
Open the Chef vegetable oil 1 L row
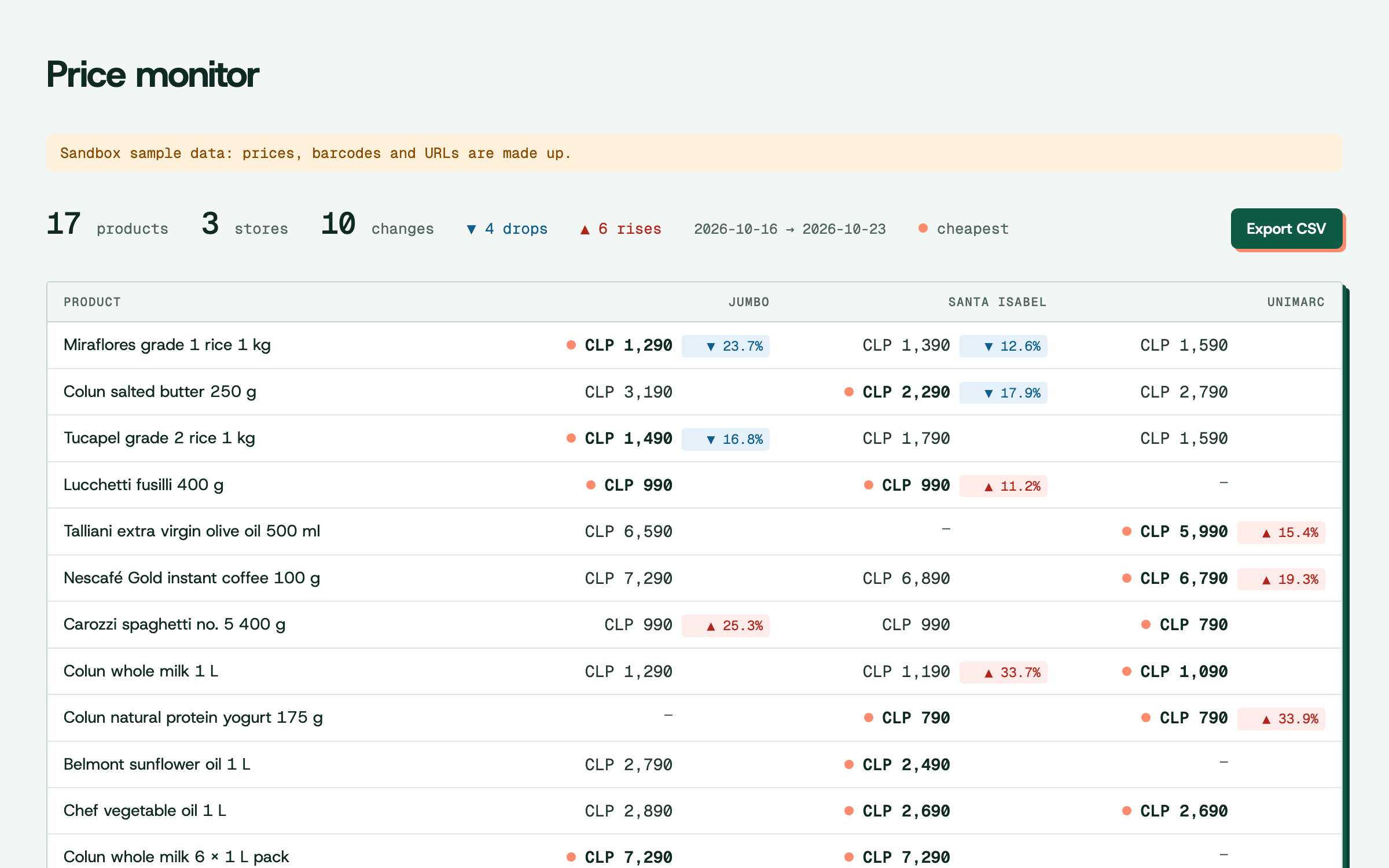coord(694,811)
